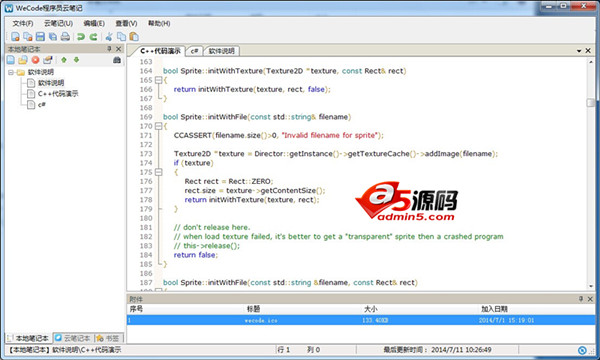Image resolution: width=600 pixels, height=360 pixels.
Task: Collapse code fold at line 165
Action: pyautogui.click(x=158, y=80)
